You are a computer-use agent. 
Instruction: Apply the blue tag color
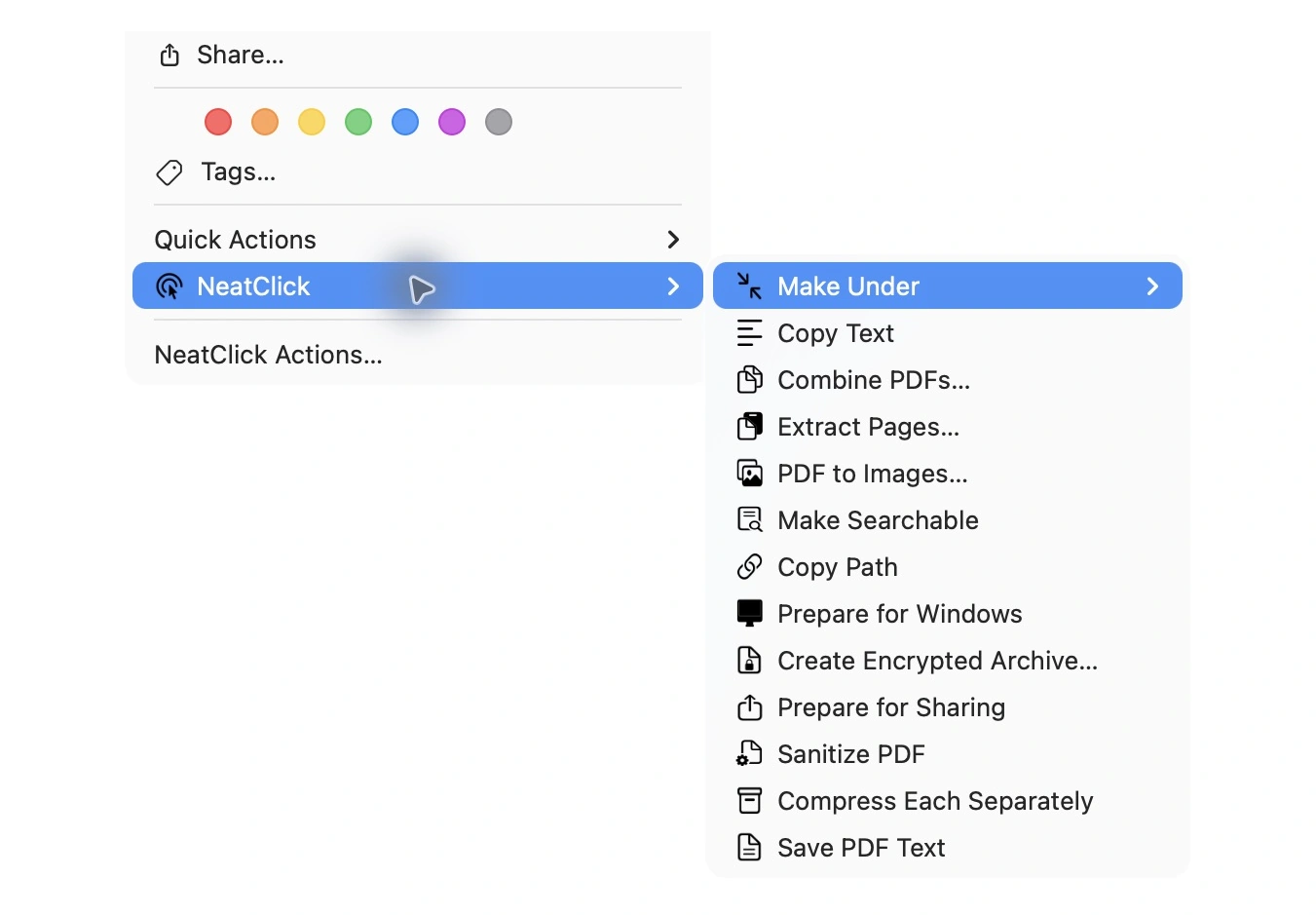pyautogui.click(x=405, y=122)
